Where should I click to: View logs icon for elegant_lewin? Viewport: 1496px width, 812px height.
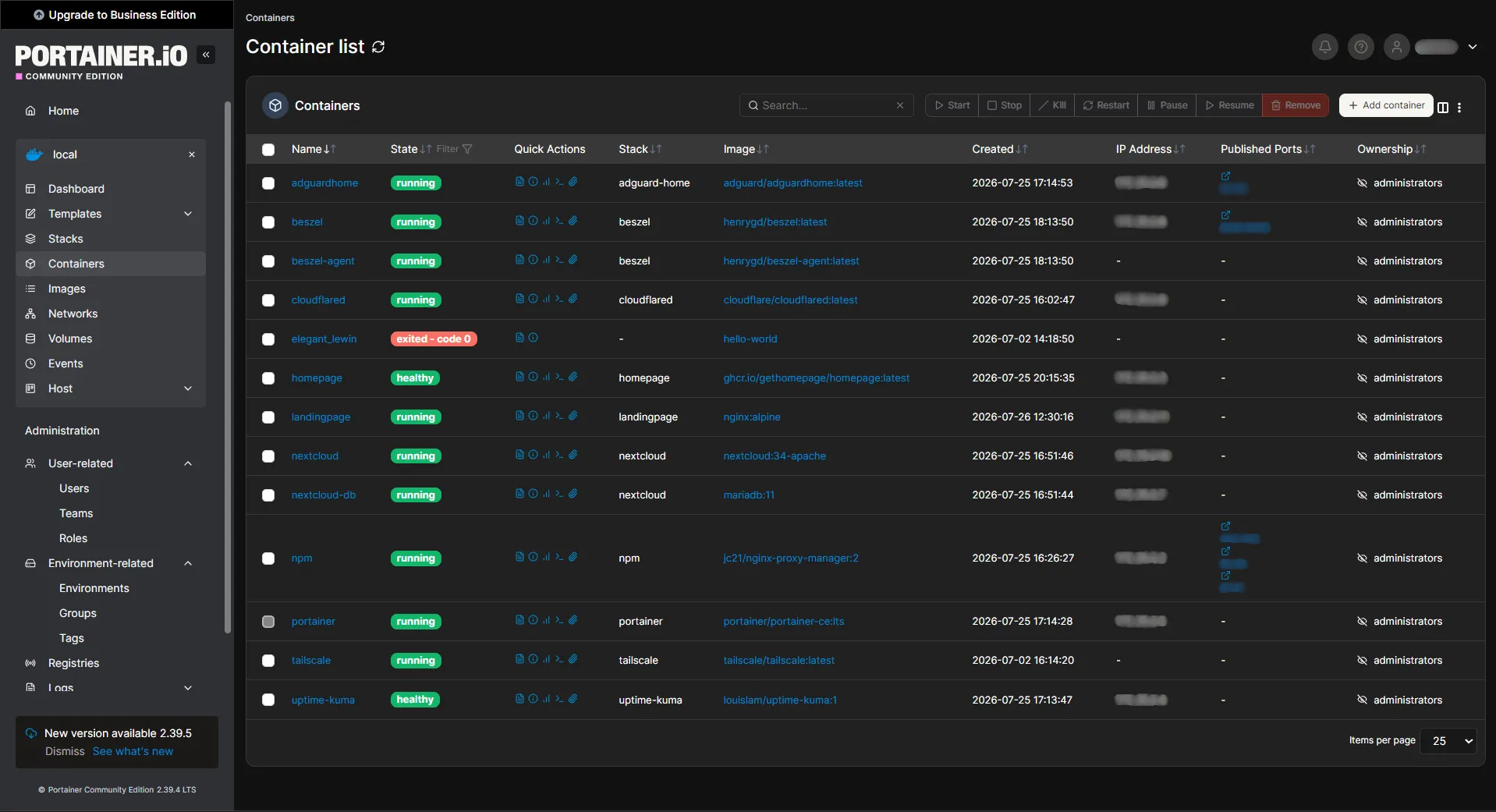pos(519,338)
